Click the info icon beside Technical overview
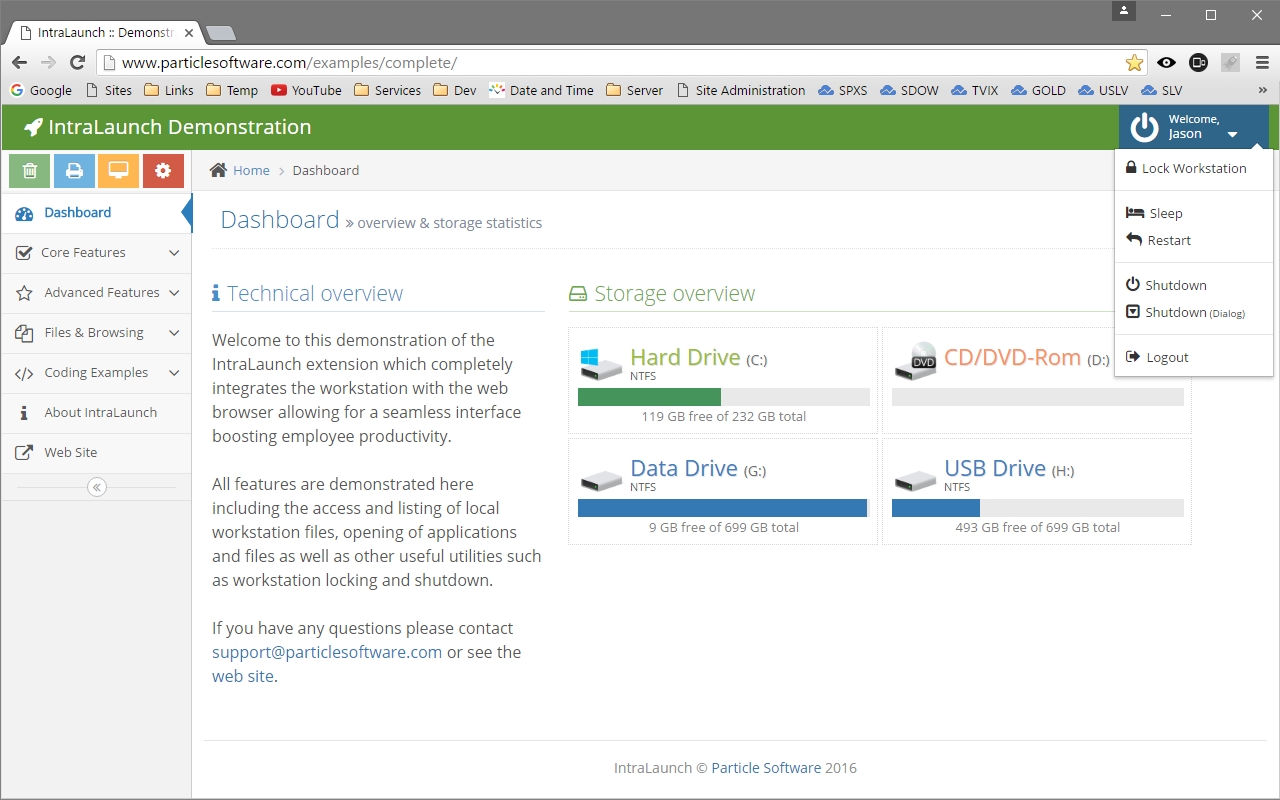The width and height of the screenshot is (1280, 800). 216,294
